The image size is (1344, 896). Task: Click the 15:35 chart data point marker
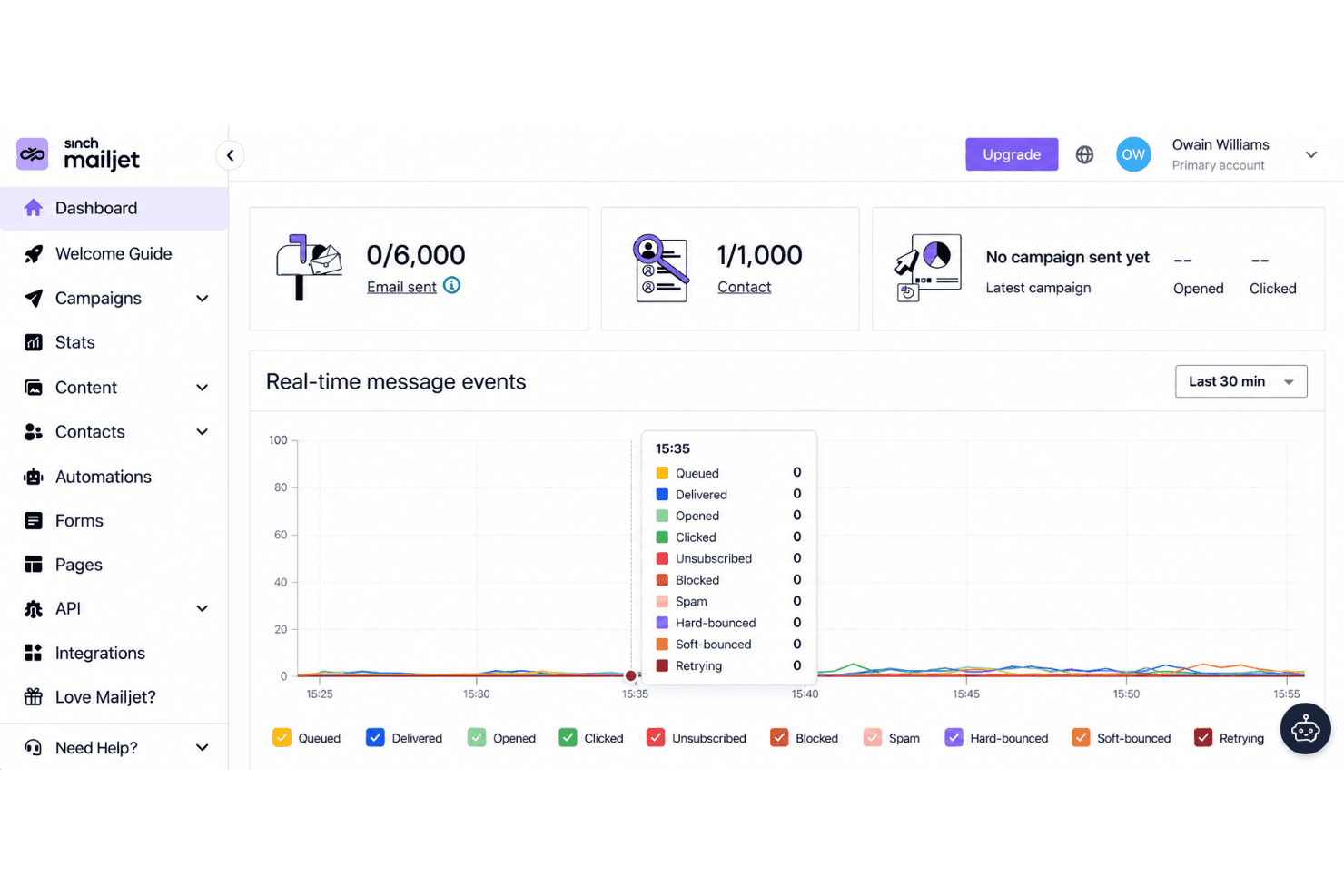pos(631,675)
